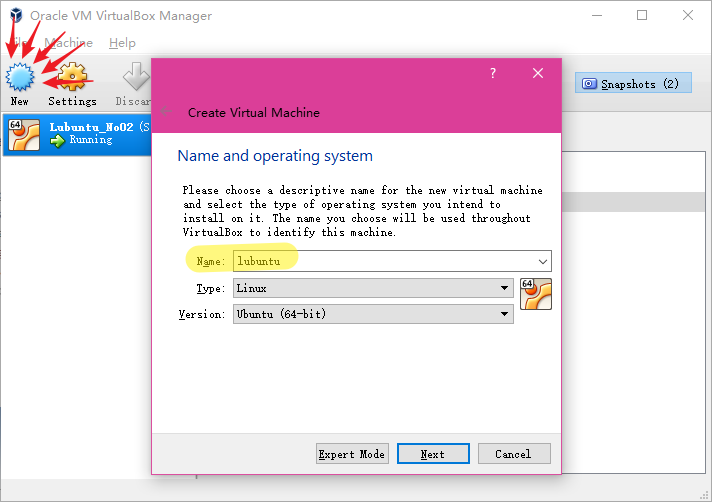Screen dimensions: 712x502
Task: Expand the Name combo box dropdown arrow
Action: click(542, 261)
